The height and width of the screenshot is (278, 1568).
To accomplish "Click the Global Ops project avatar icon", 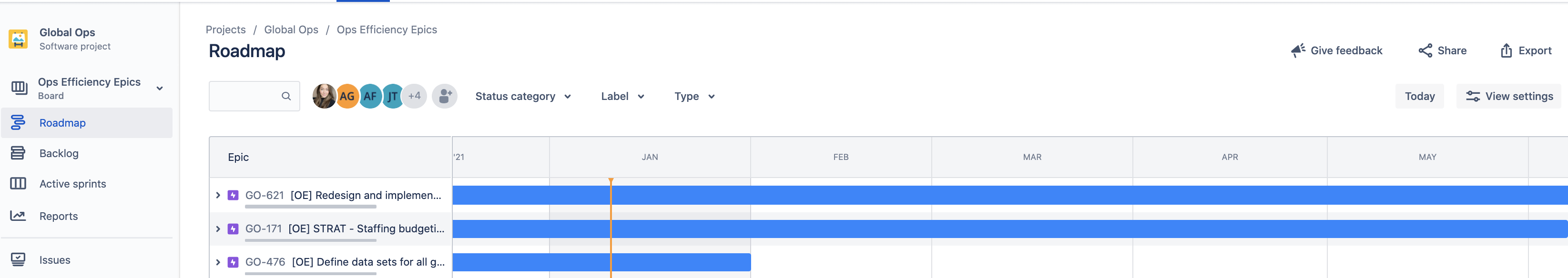I will point(18,39).
